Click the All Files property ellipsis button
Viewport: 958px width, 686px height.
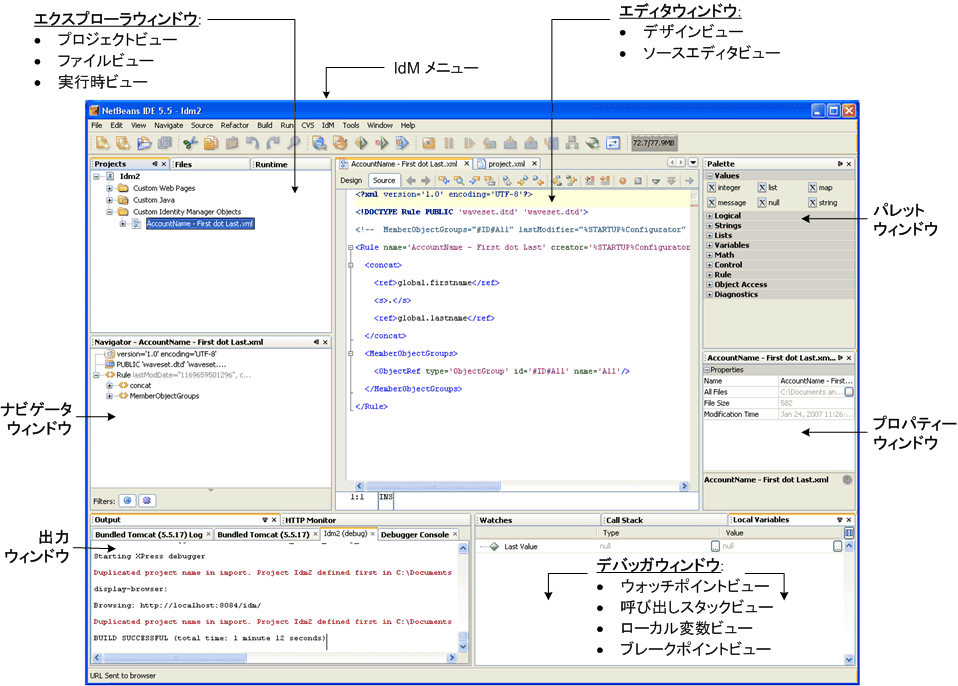849,392
